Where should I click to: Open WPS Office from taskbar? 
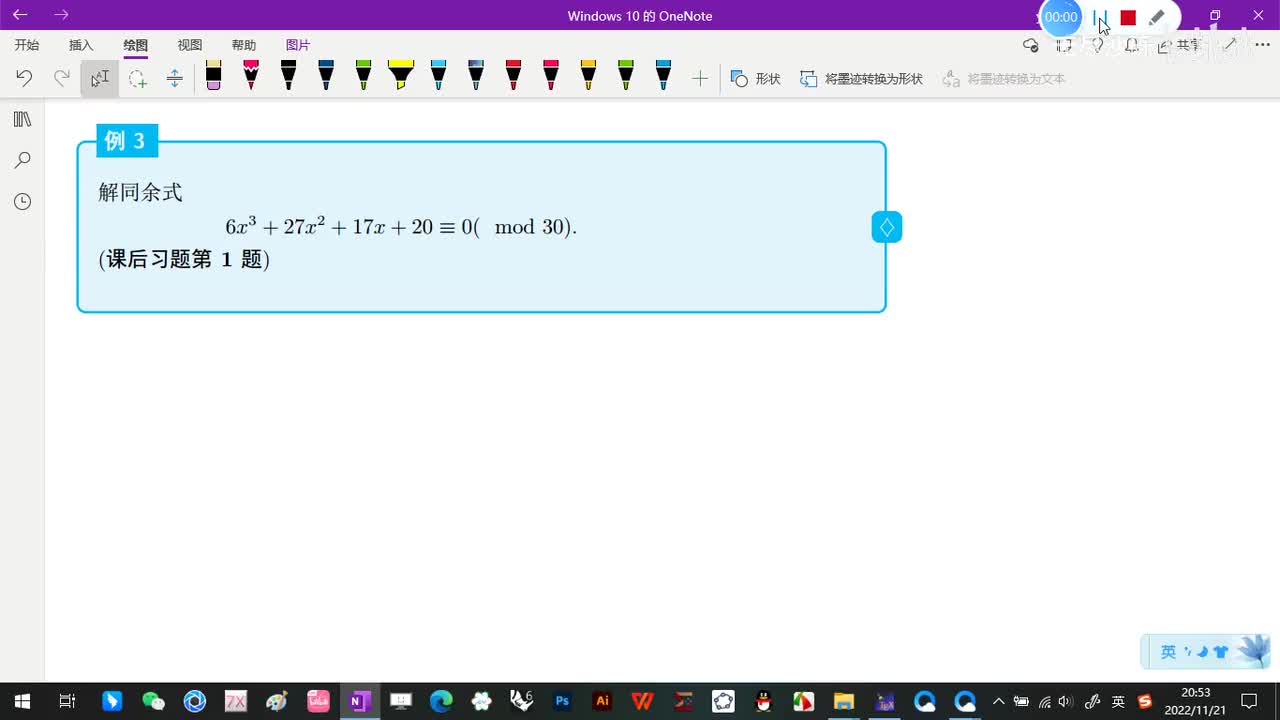(643, 701)
